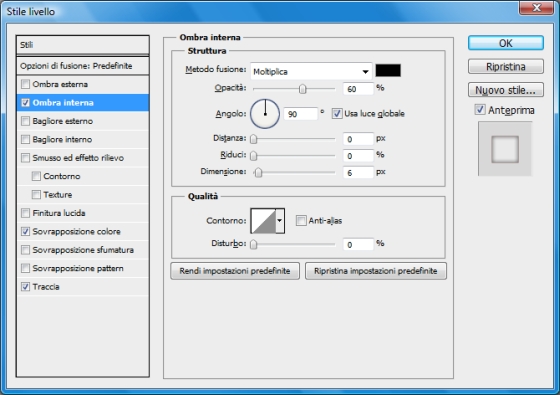Enable the Finitura lucida checkbox

pos(25,213)
